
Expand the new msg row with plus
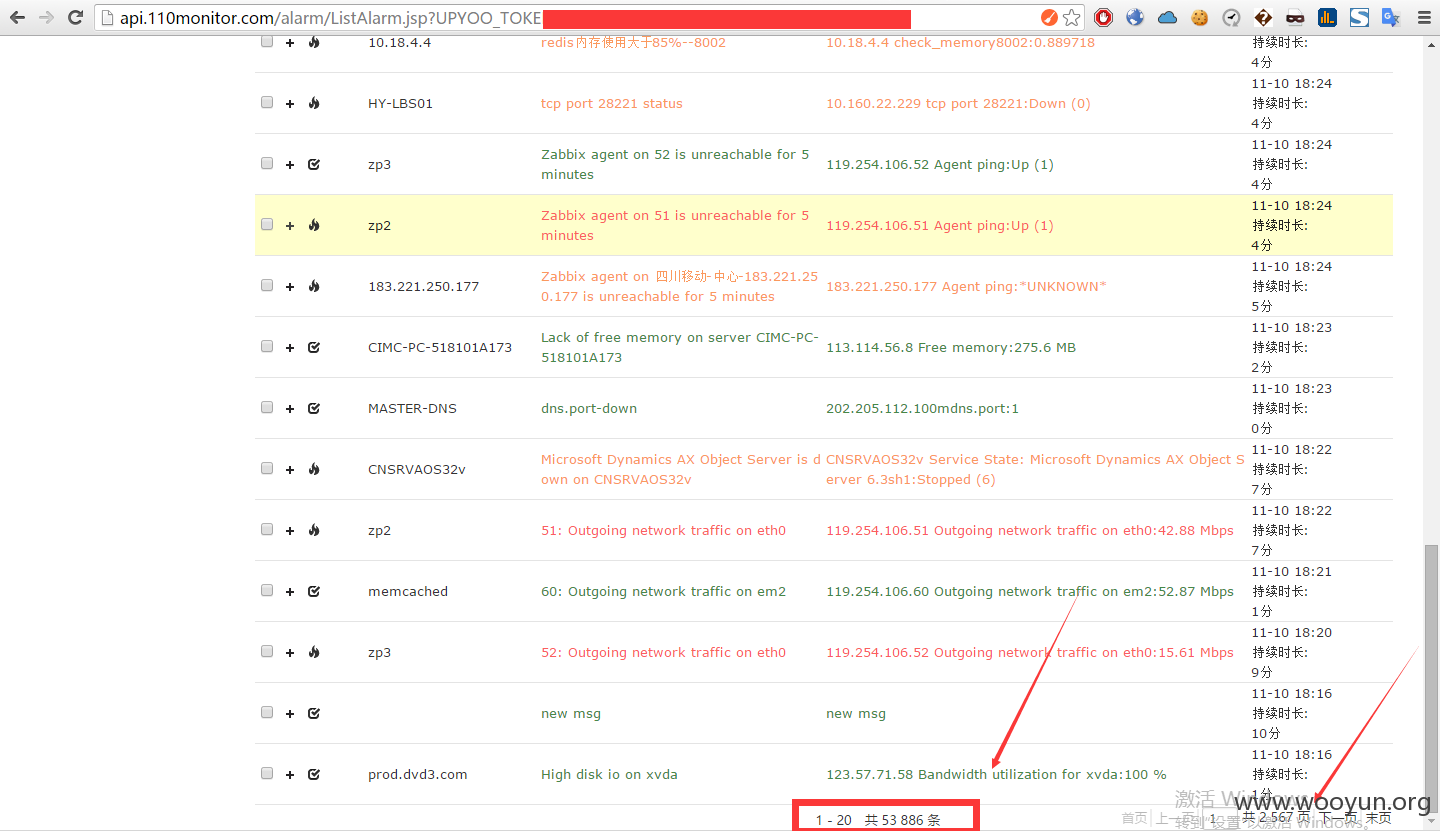click(x=290, y=714)
